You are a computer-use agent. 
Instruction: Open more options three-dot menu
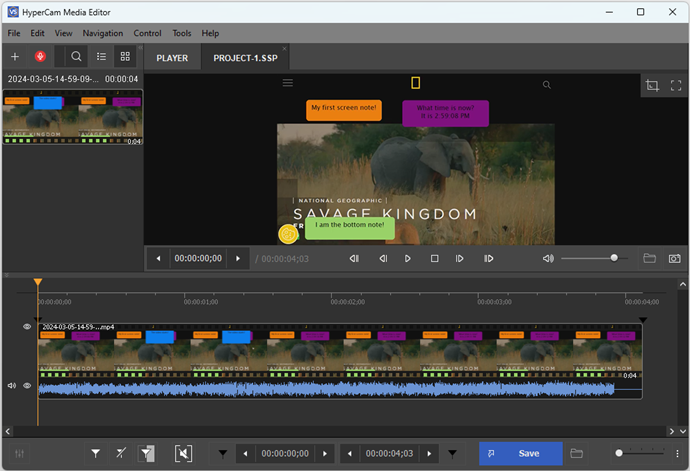coord(677,453)
